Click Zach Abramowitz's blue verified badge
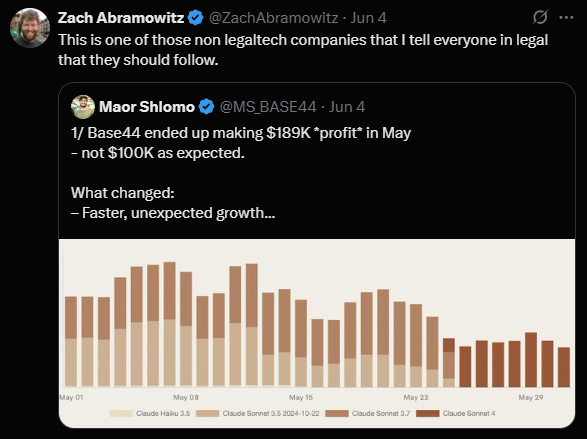This screenshot has height=439, width=587. (195, 18)
